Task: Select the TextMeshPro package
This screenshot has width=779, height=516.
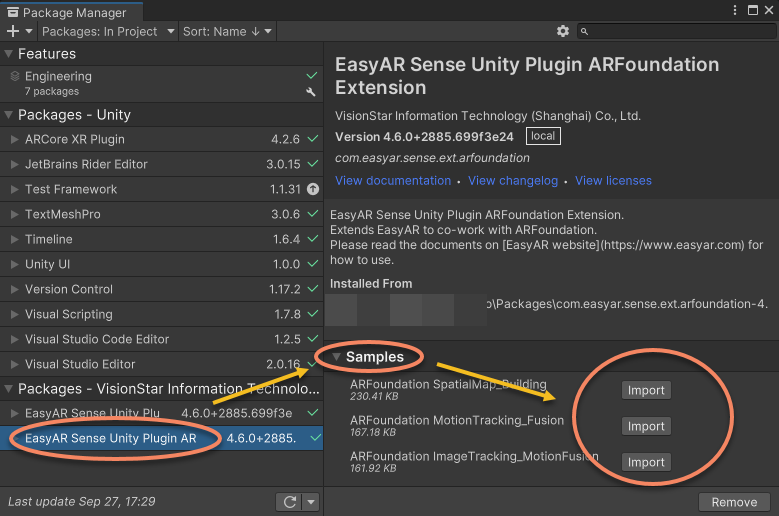Action: tap(161, 214)
